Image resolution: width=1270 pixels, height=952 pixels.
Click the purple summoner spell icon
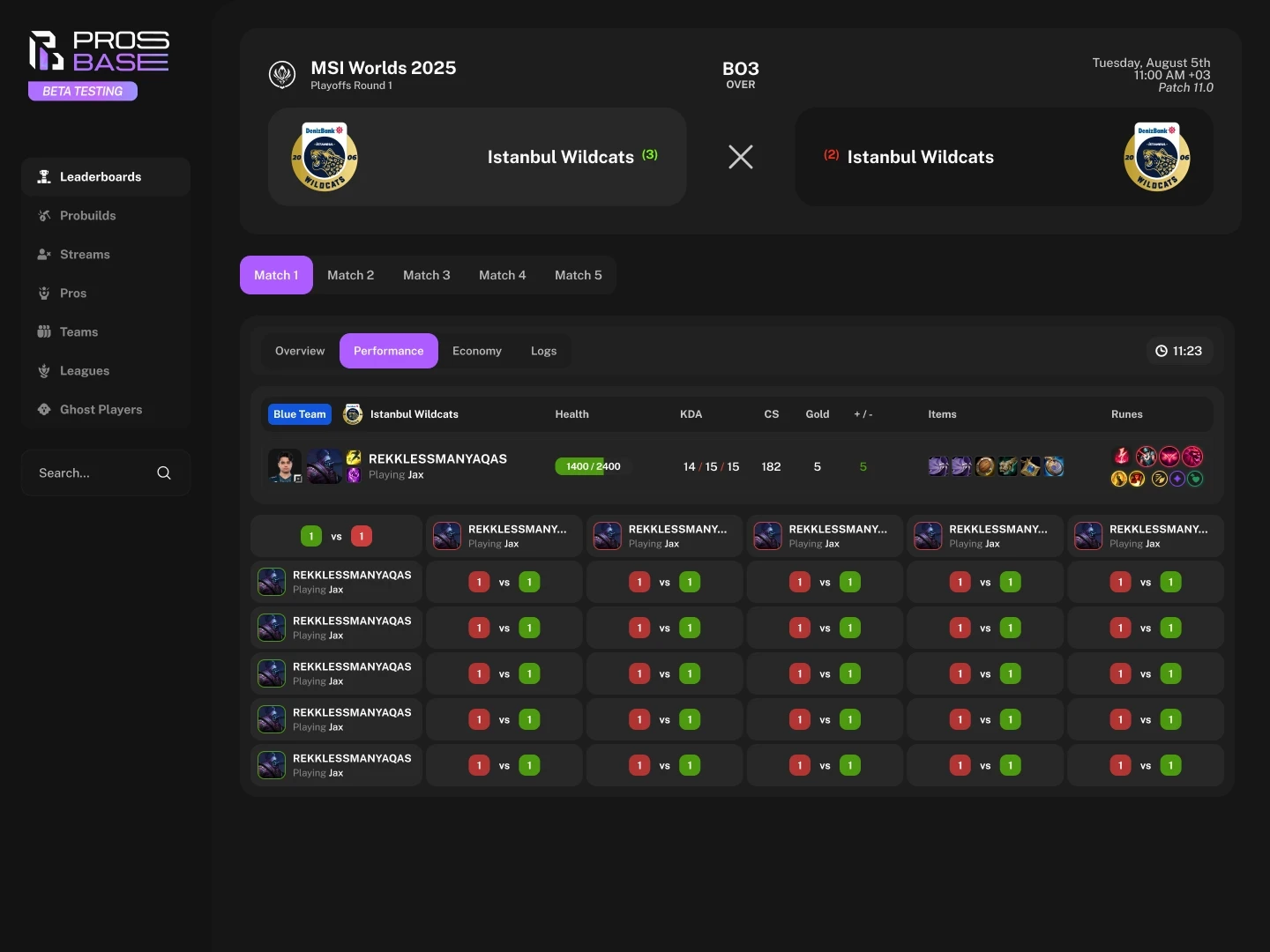click(354, 475)
